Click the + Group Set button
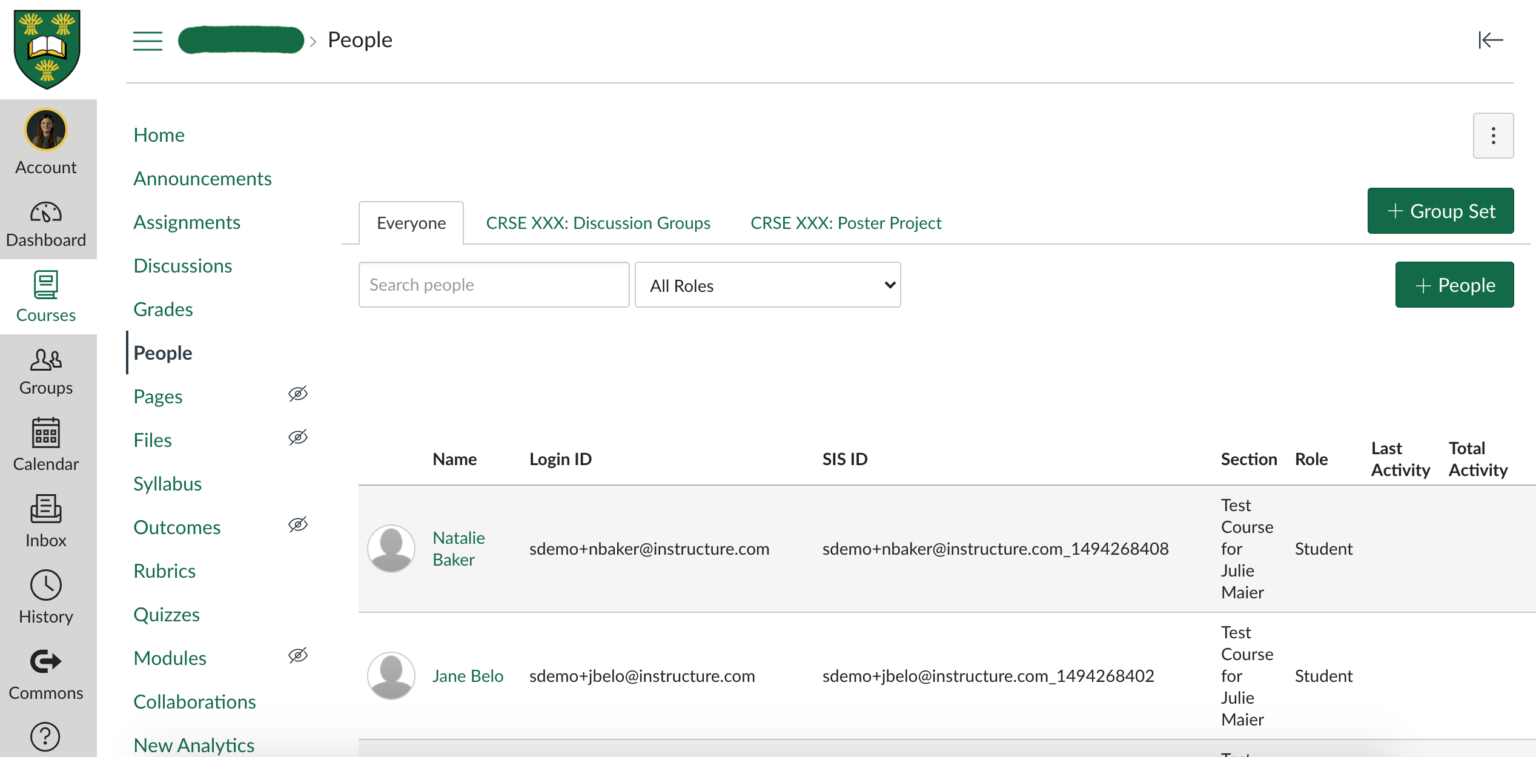 coord(1440,210)
